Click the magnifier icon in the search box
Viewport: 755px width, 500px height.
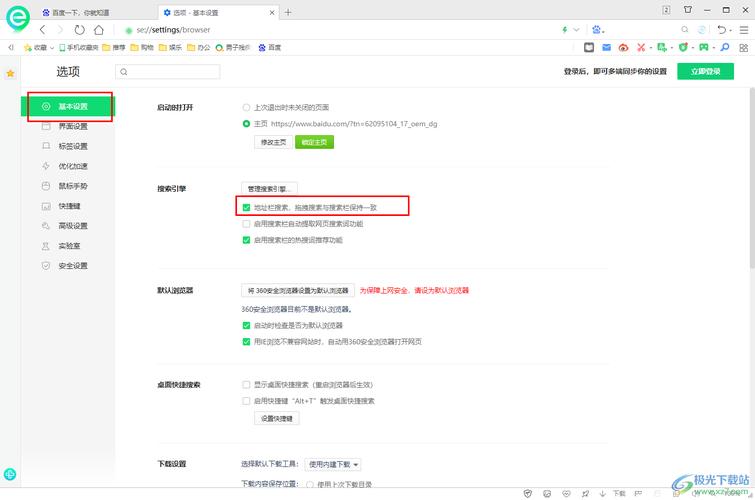click(x=685, y=30)
